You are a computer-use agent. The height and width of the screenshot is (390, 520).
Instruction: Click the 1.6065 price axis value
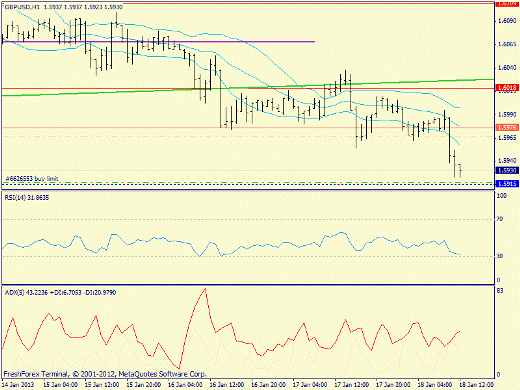[507, 44]
